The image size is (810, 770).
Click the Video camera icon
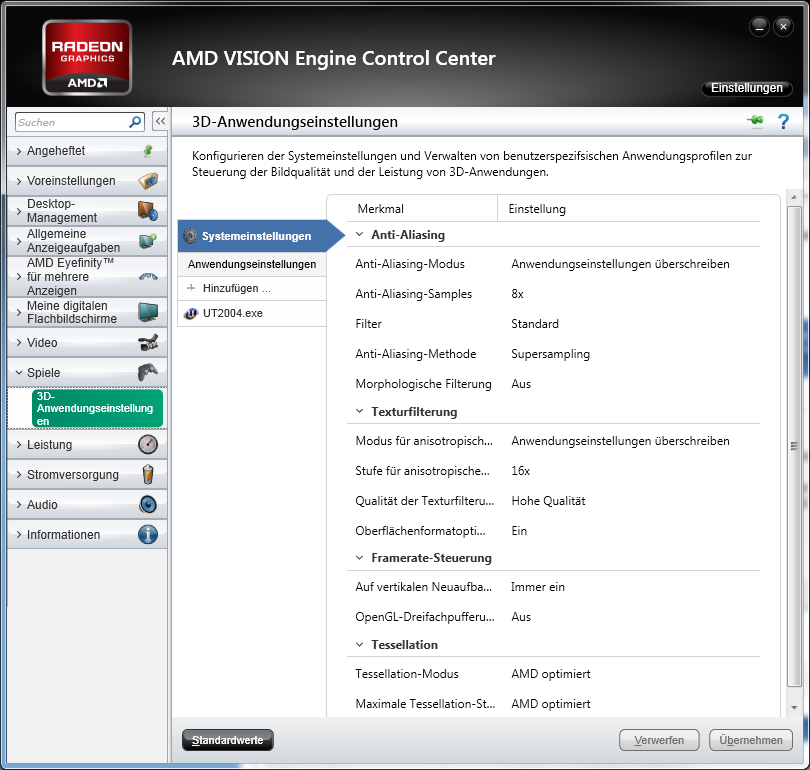click(x=148, y=342)
